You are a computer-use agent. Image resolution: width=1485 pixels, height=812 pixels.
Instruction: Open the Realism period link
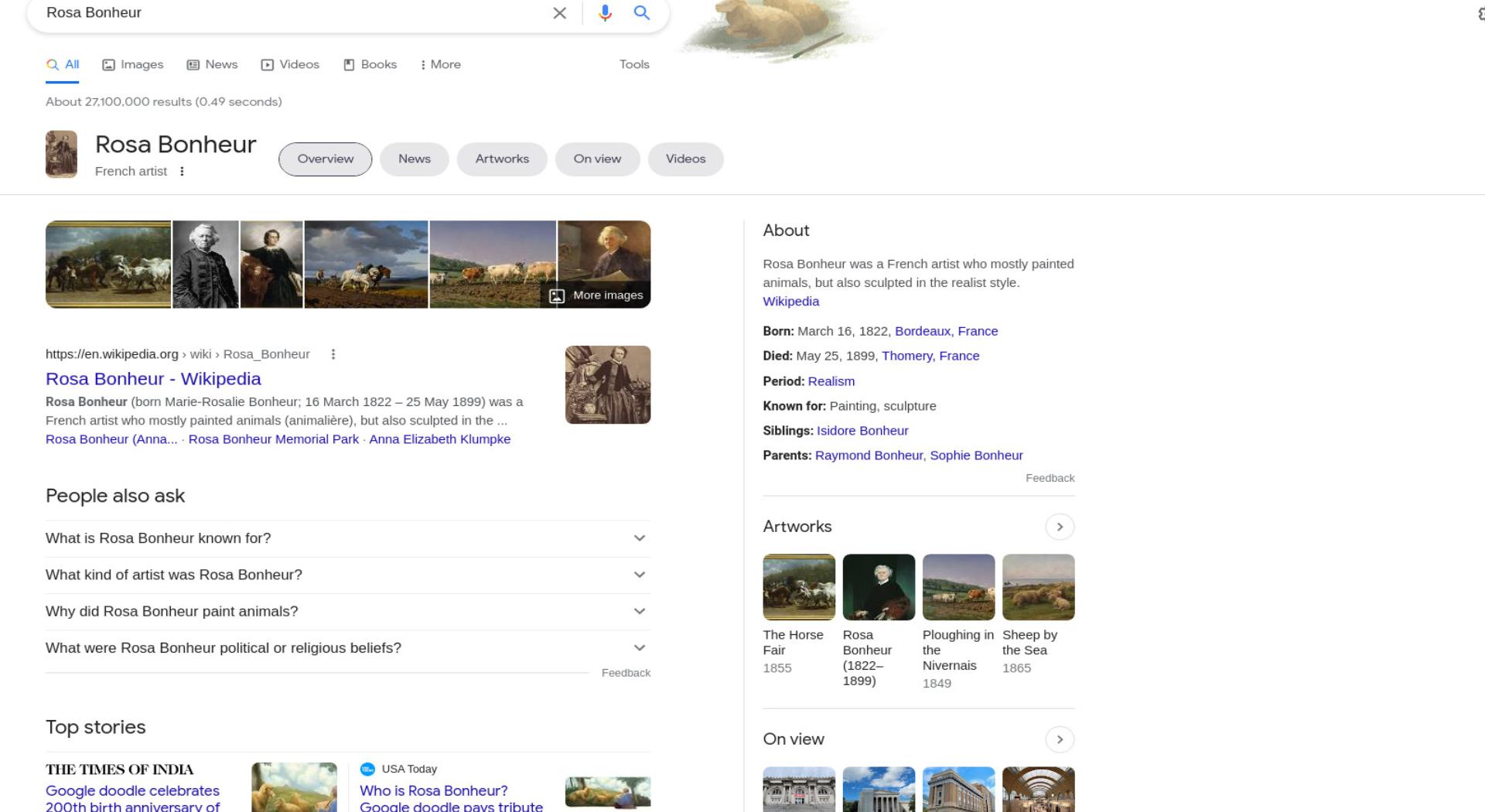tap(831, 381)
